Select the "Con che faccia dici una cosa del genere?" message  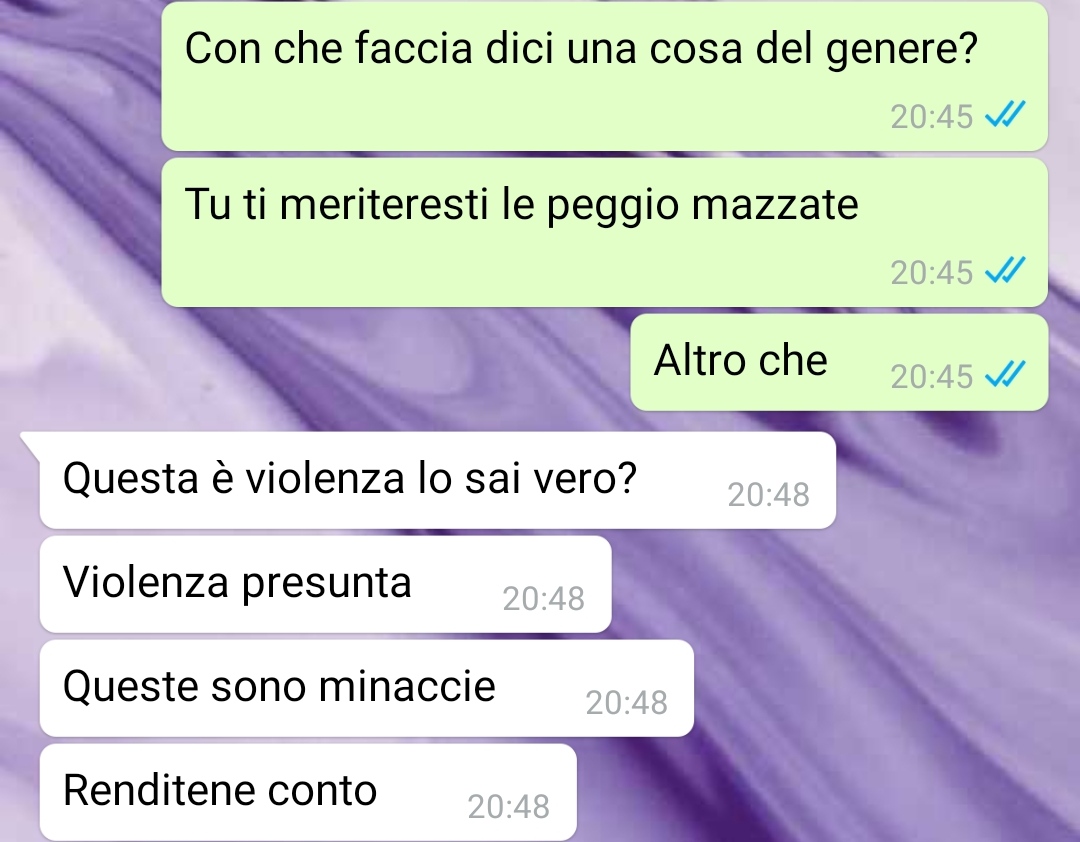coord(604,76)
